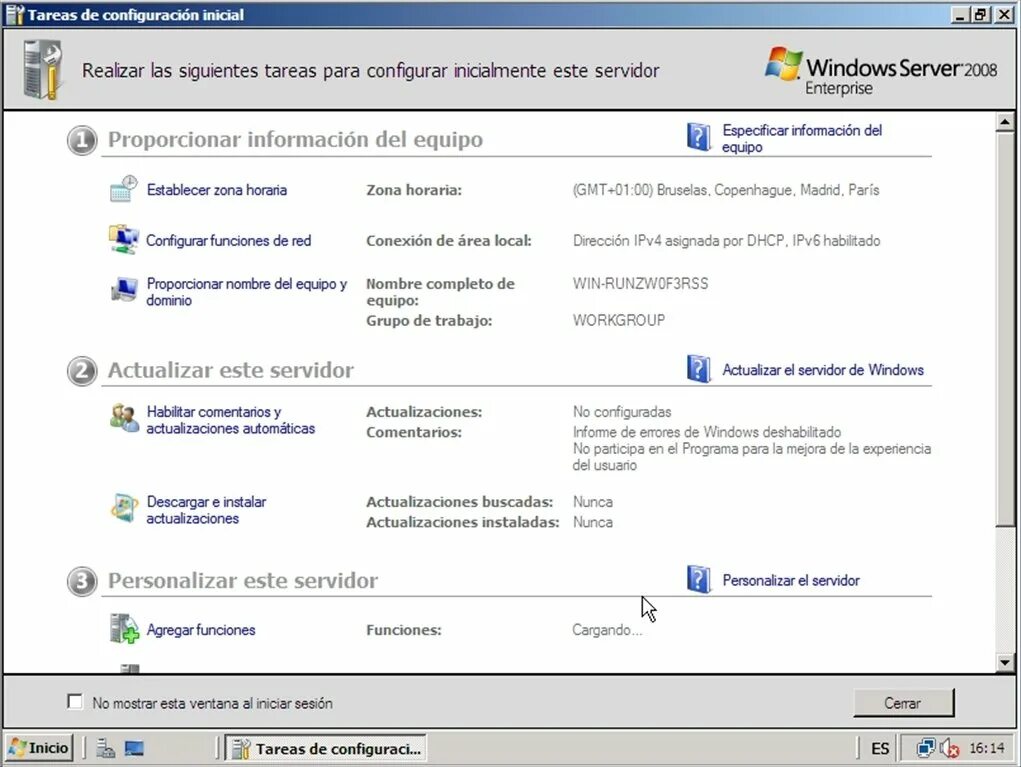The width and height of the screenshot is (1021, 767).
Task: Click Informe de errores de Windows deshabilitado text
Action: pos(706,432)
